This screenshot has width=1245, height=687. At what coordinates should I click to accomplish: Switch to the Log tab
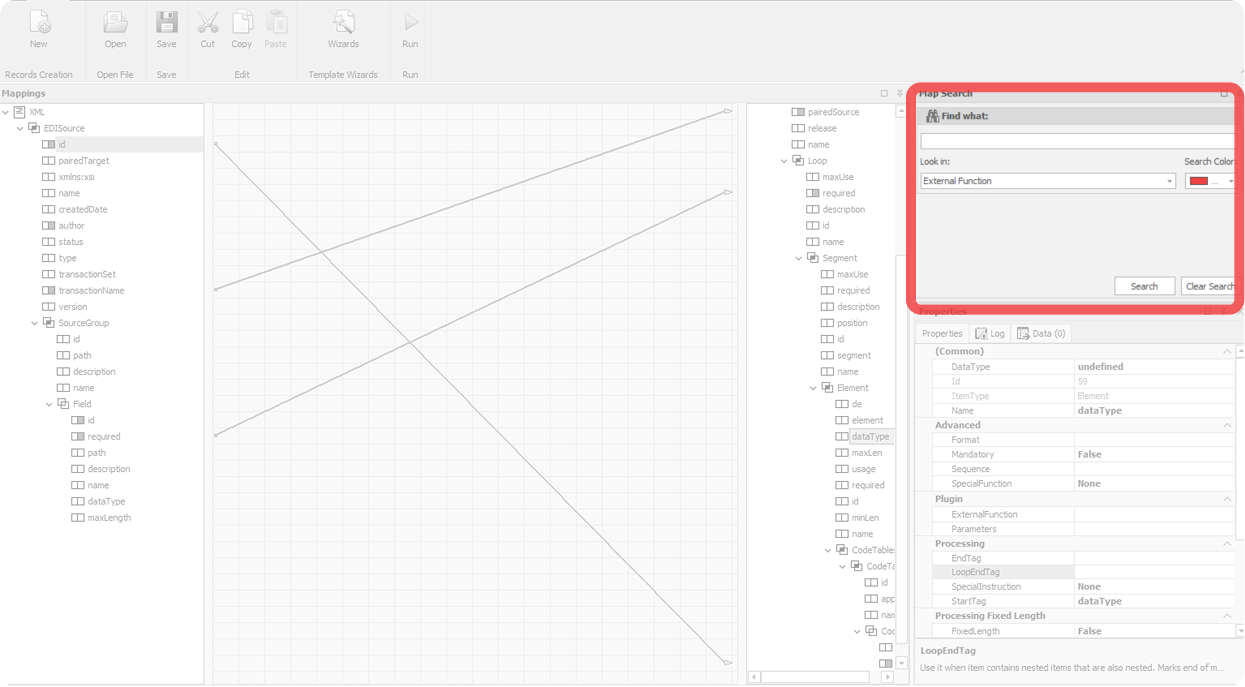[x=990, y=334]
